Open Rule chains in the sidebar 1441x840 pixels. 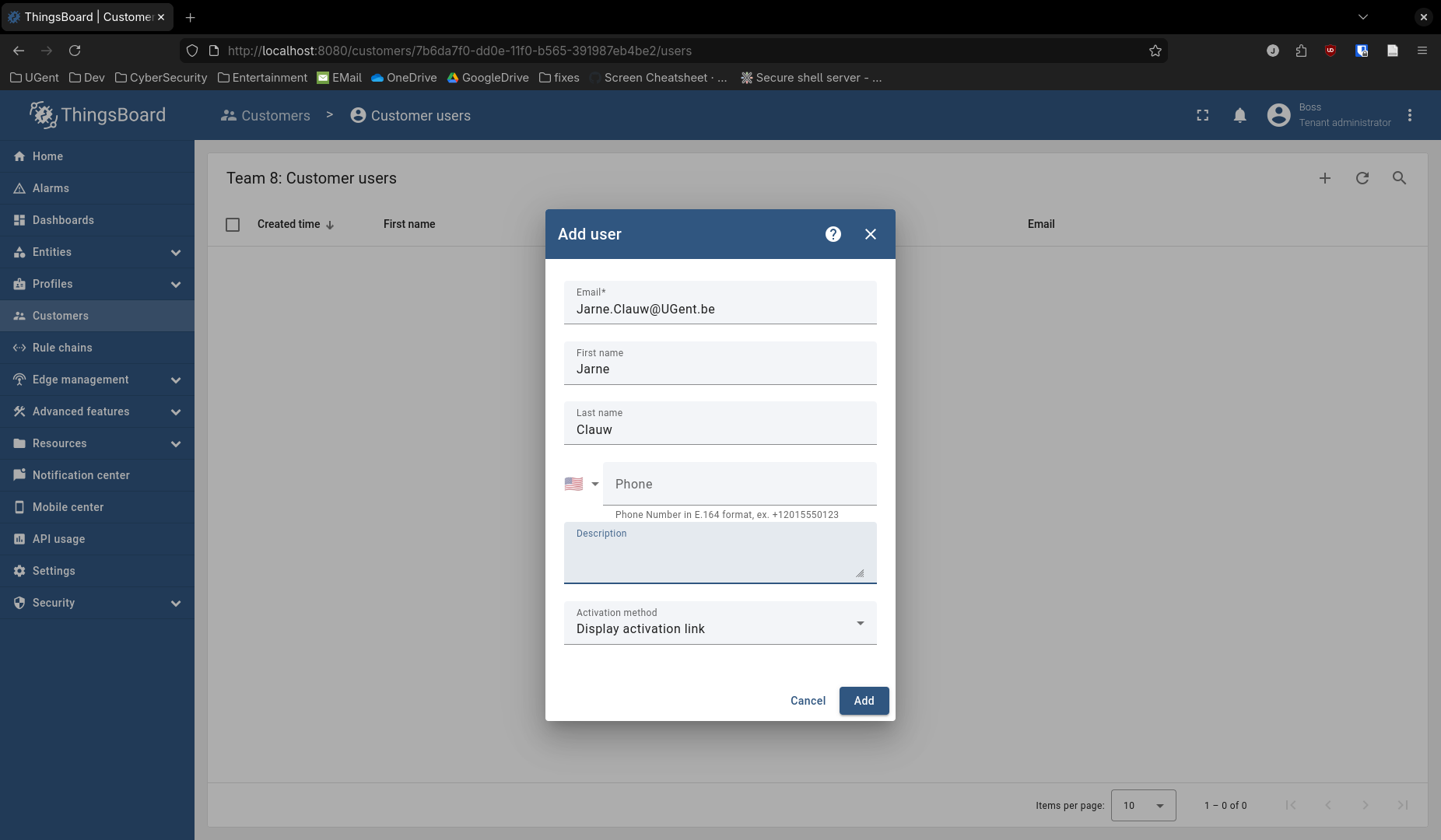62,348
